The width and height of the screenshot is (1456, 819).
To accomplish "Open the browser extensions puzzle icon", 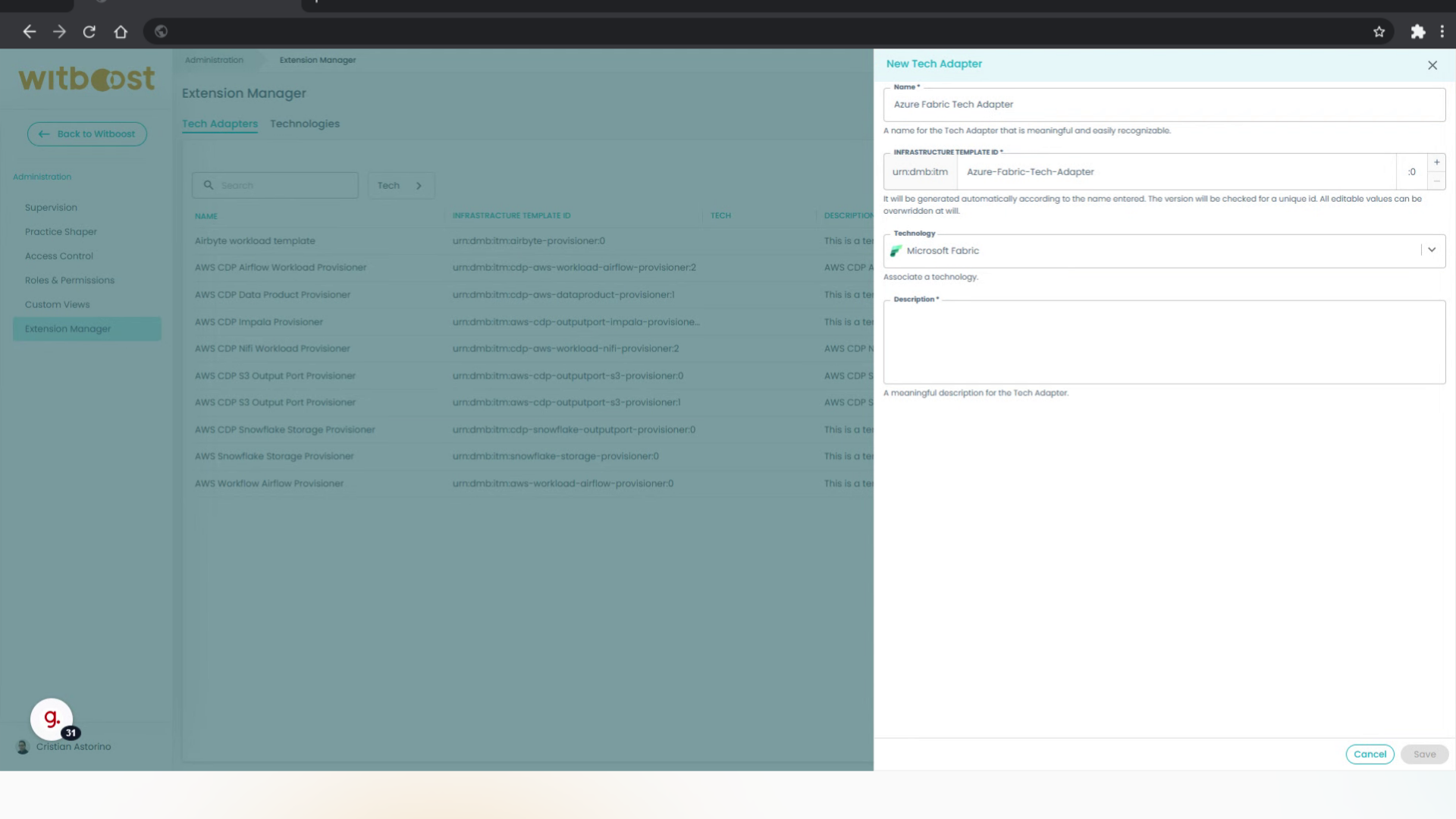I will (1417, 32).
